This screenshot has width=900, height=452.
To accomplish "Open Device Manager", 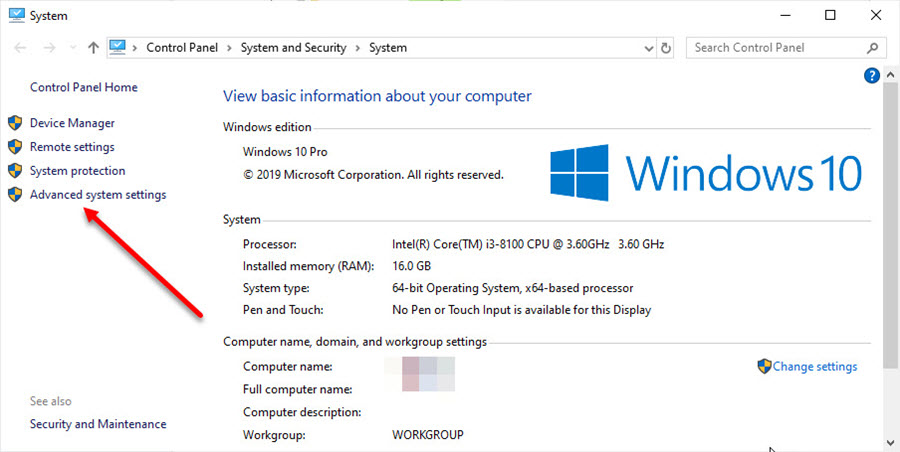I will click(x=72, y=123).
